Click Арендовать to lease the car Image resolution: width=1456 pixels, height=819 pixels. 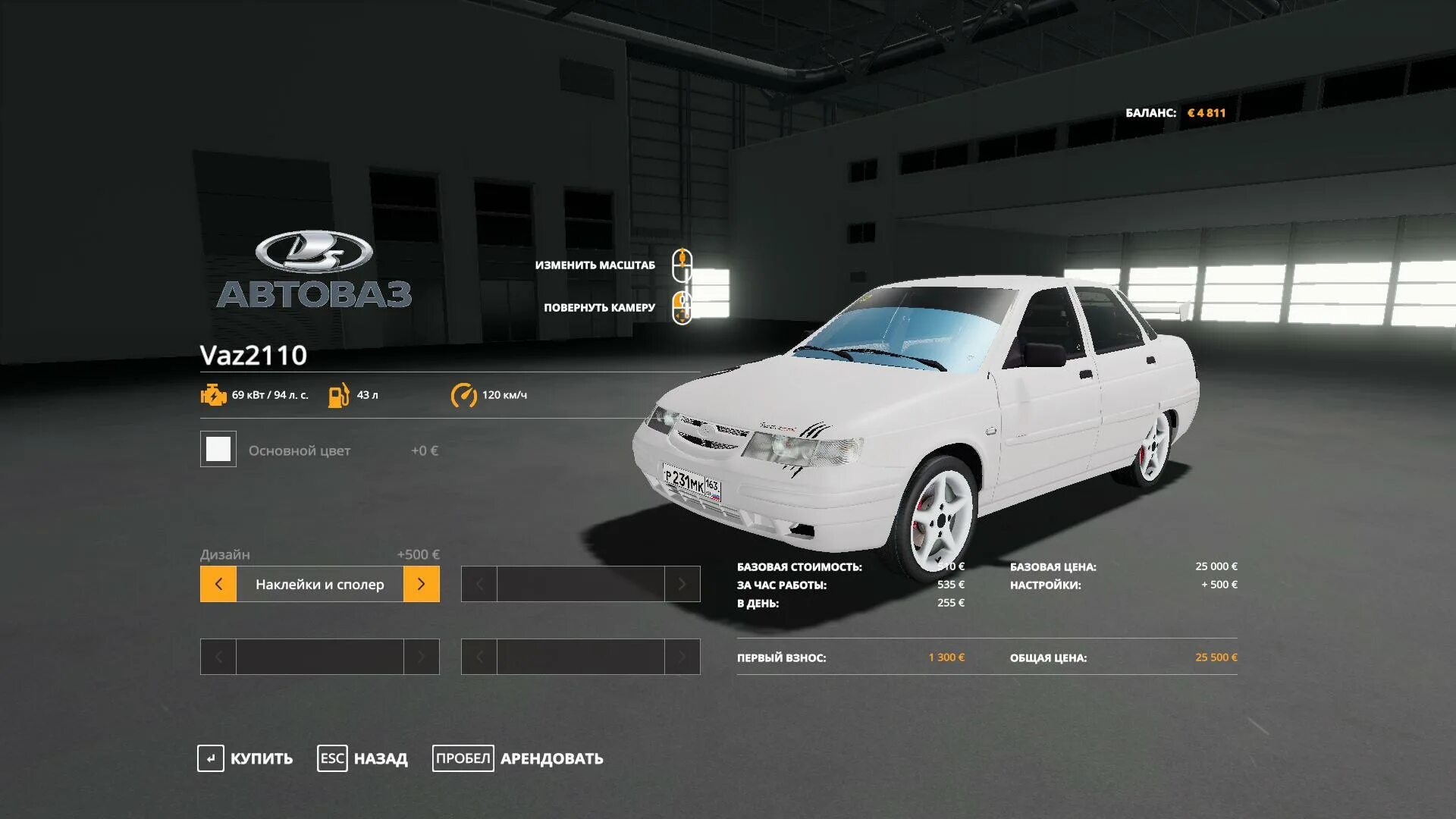(x=519, y=758)
